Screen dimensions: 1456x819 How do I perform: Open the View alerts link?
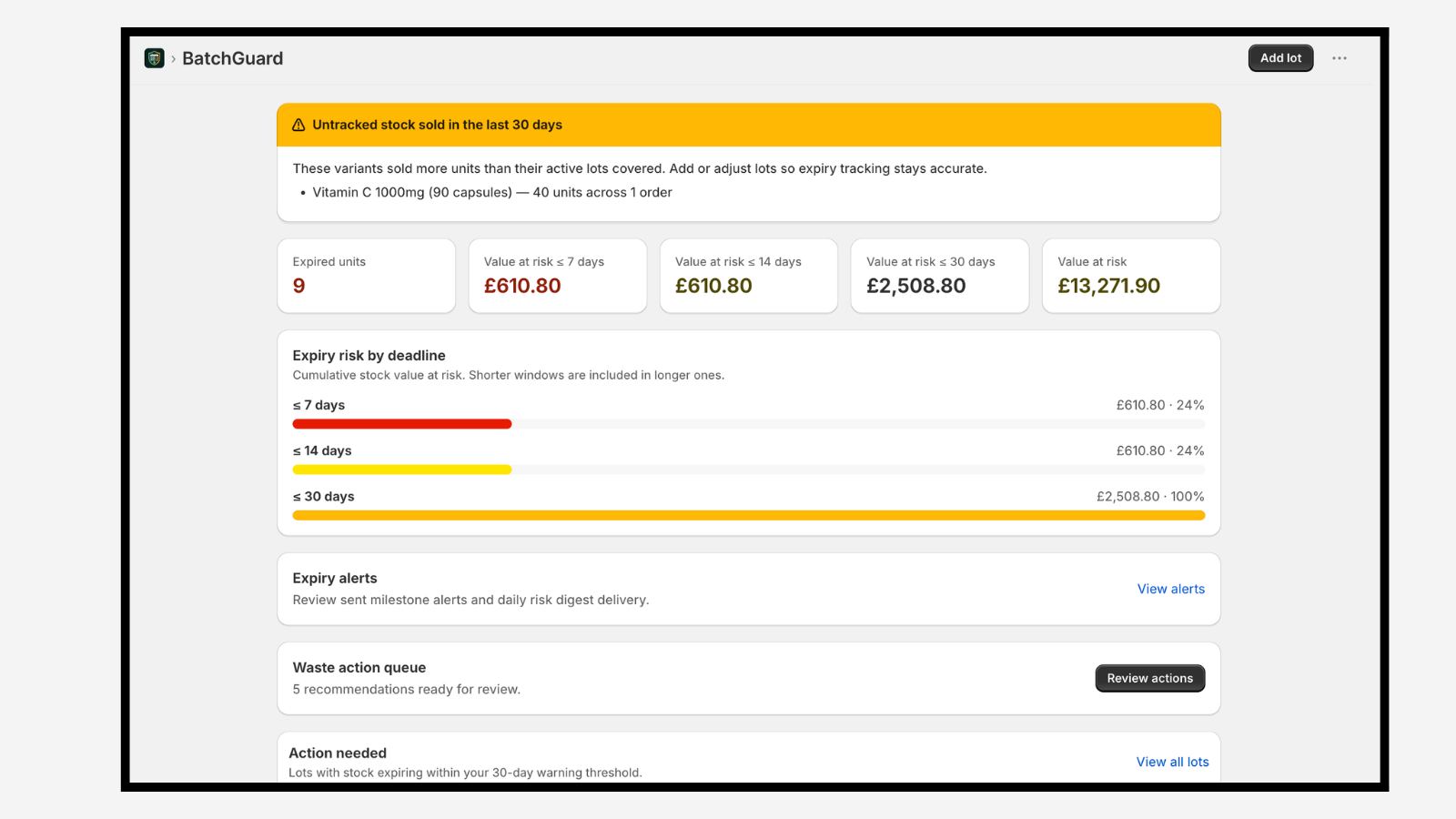(x=1170, y=589)
